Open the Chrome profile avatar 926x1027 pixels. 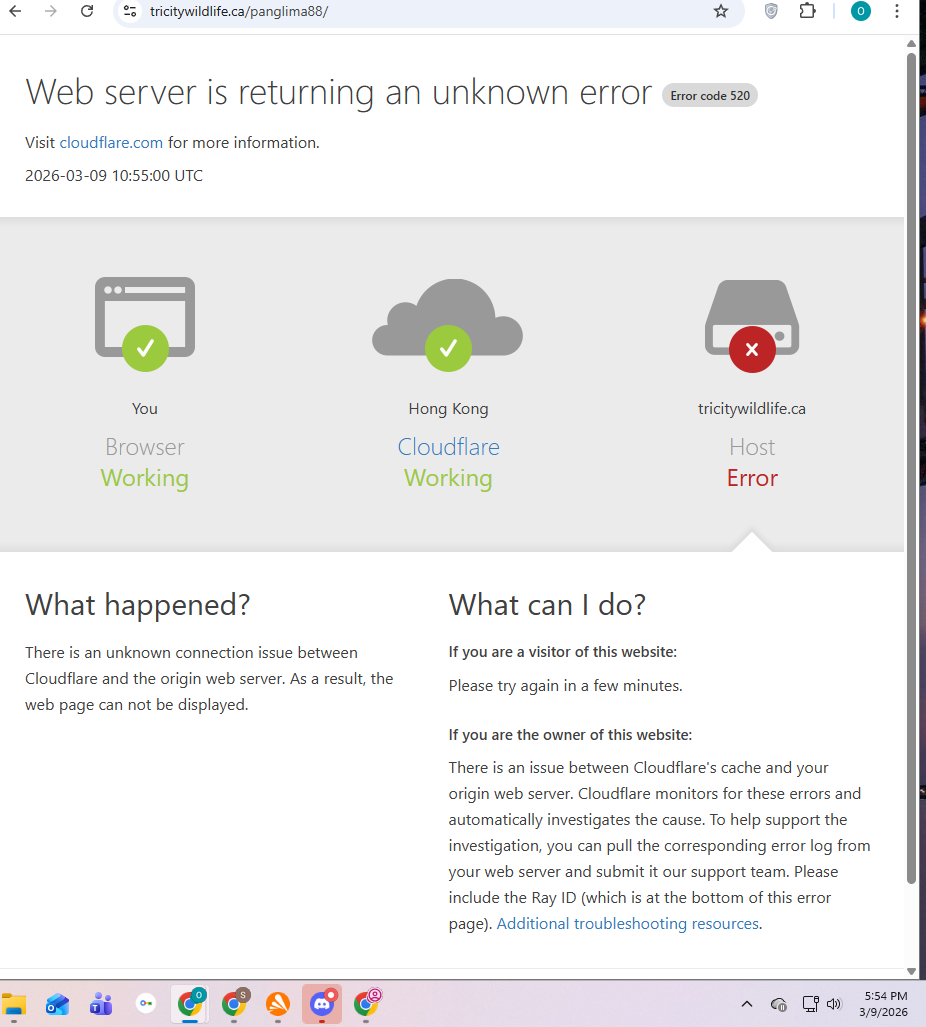(x=861, y=11)
